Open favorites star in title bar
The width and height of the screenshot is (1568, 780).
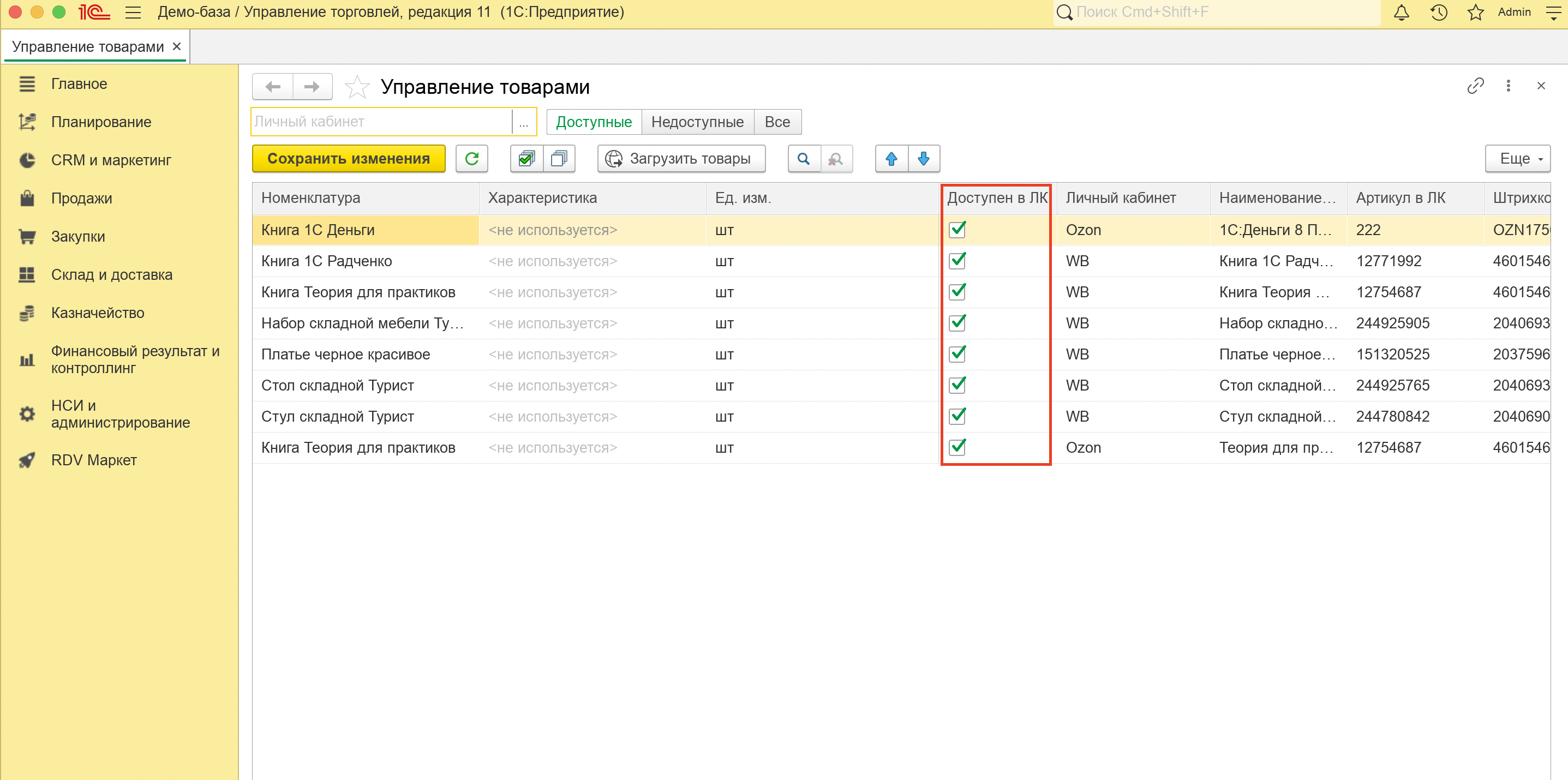pos(1475,12)
